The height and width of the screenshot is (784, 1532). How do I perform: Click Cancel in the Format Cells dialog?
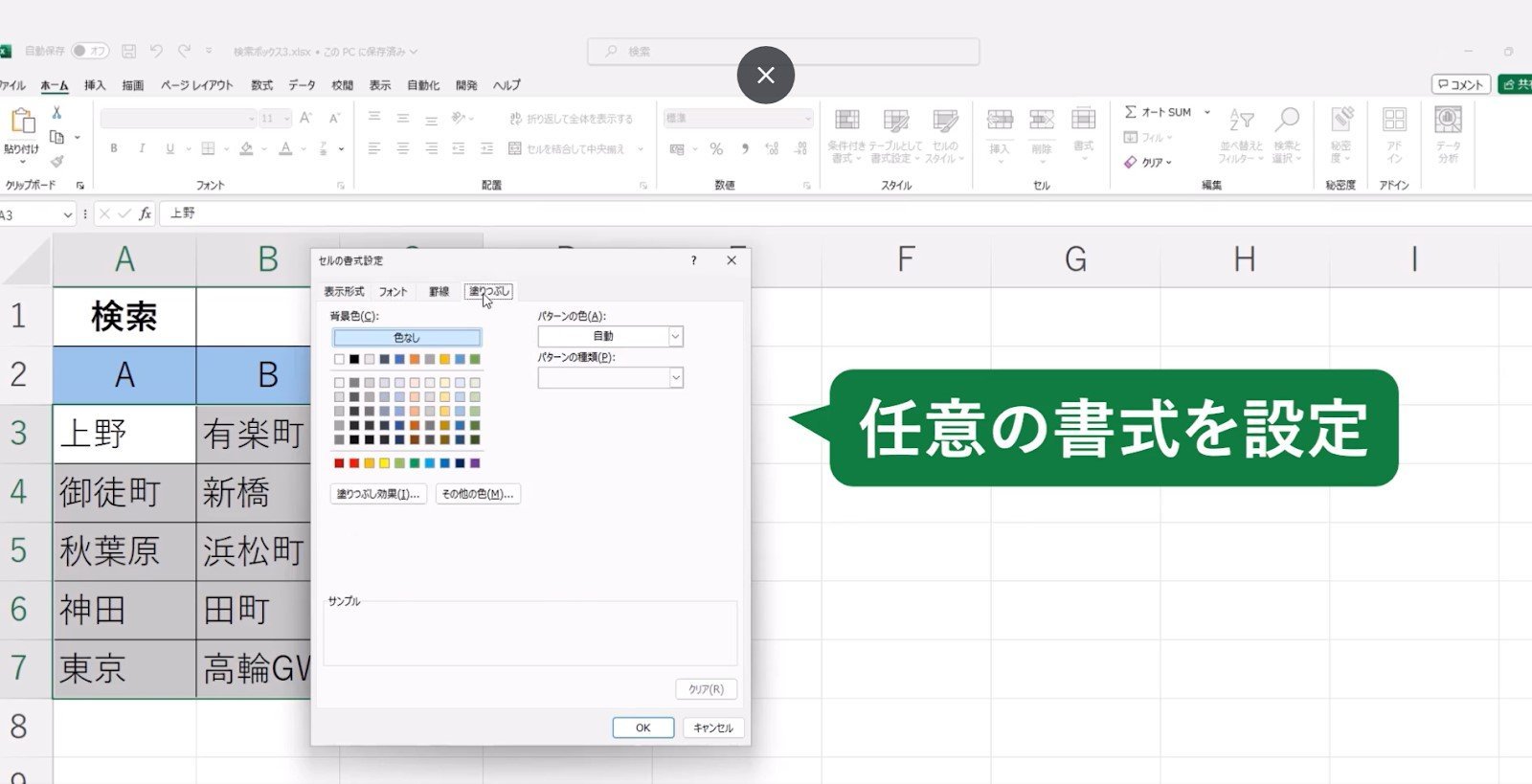[x=713, y=728]
